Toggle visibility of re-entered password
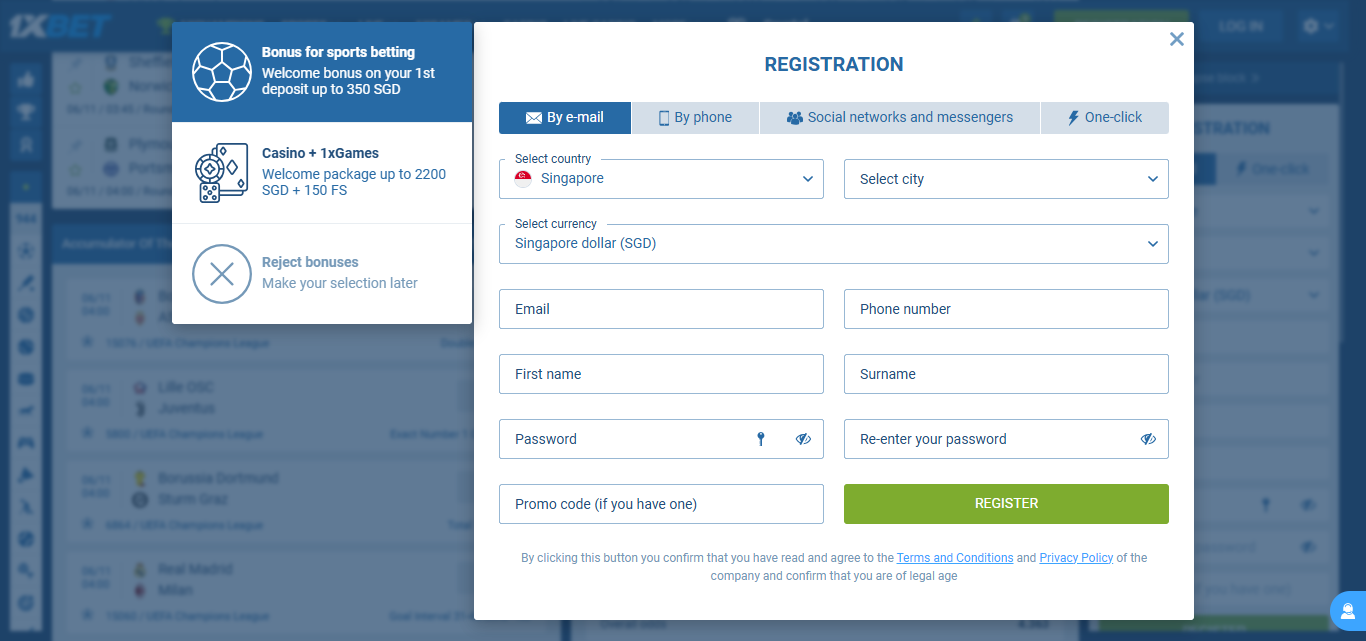Viewport: 1366px width, 641px height. tap(1148, 439)
